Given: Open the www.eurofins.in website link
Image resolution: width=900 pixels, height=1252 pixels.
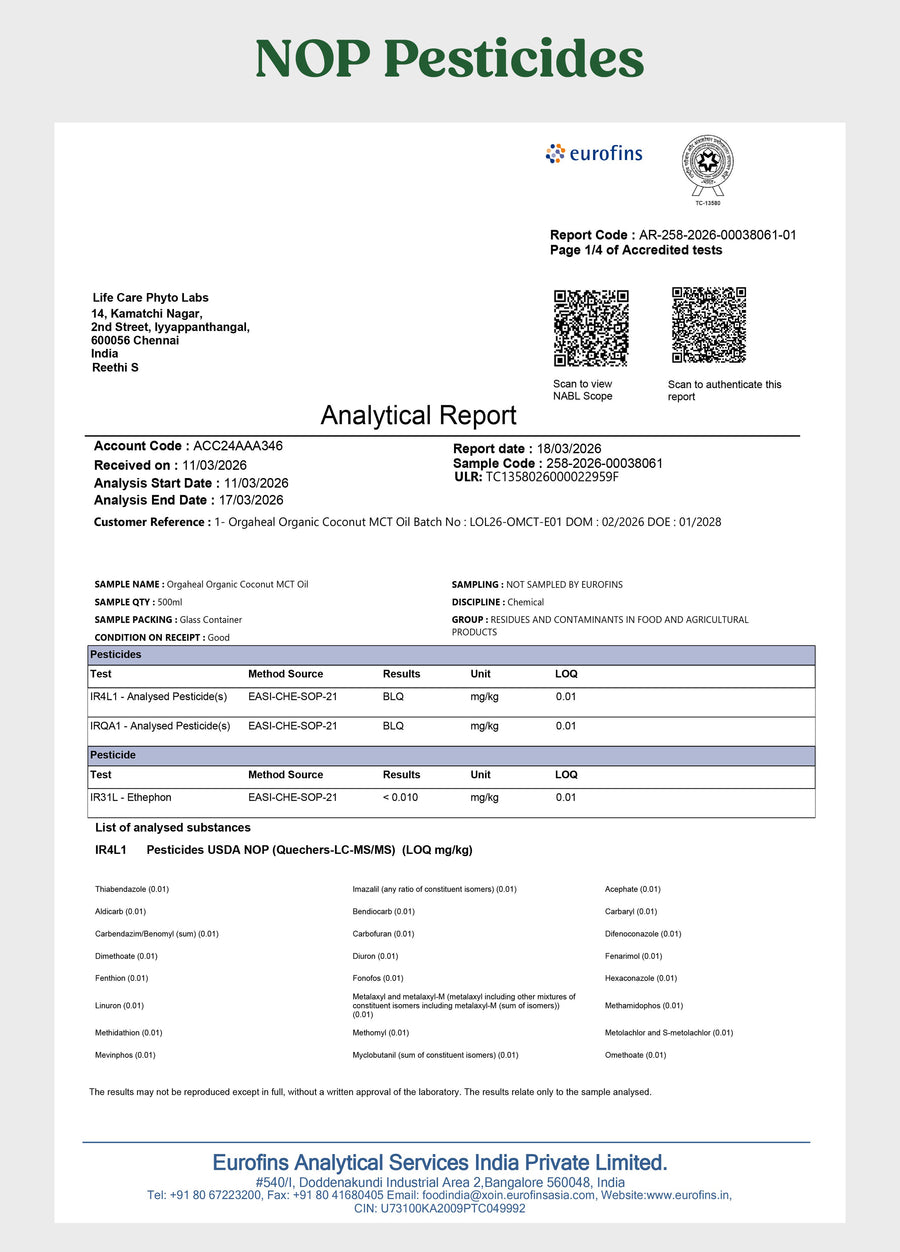Looking at the screenshot, I should click(689, 1195).
